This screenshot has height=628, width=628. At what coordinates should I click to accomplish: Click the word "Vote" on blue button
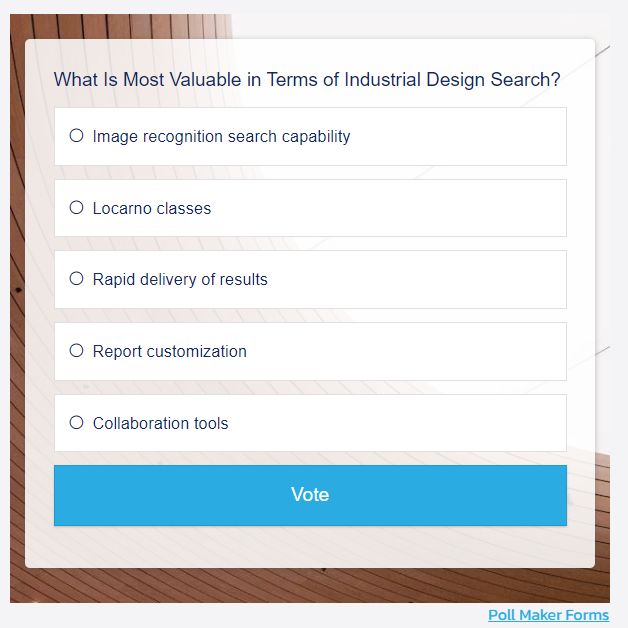310,495
